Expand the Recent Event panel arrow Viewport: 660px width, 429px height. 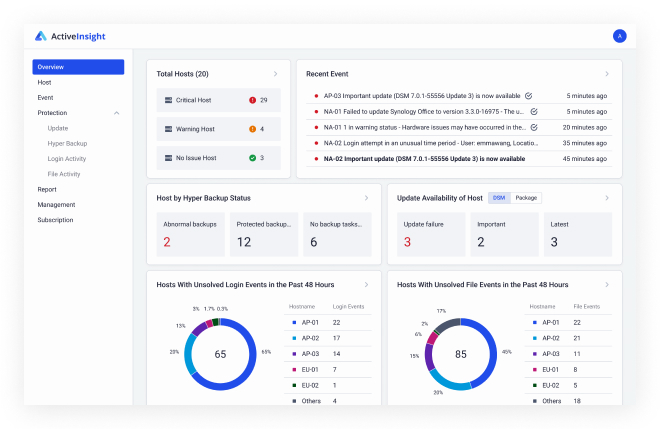click(x=606, y=74)
